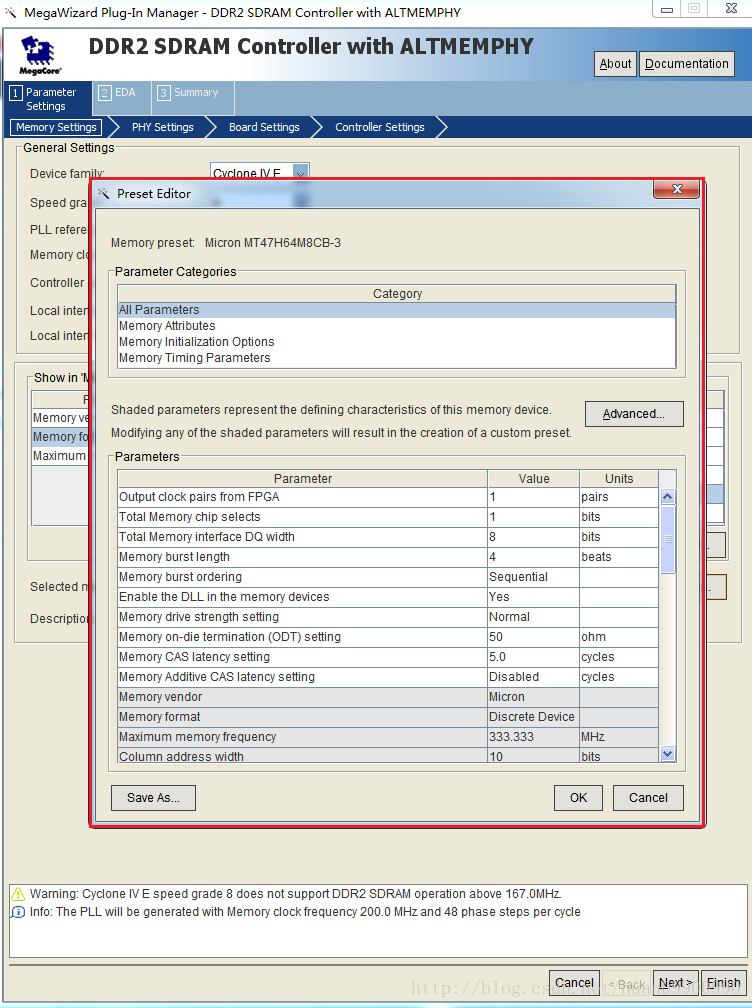The image size is (752, 1008).
Task: Select Output clock pairs from FPGA row
Action: coord(388,497)
